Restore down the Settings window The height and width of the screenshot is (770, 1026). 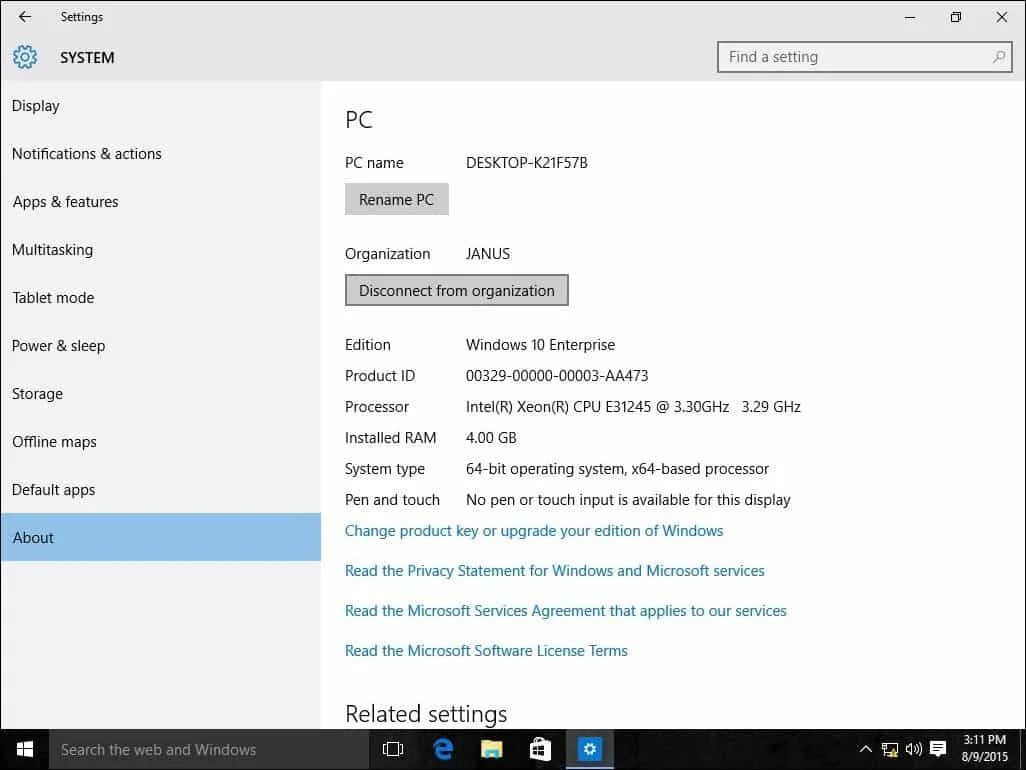coord(955,17)
